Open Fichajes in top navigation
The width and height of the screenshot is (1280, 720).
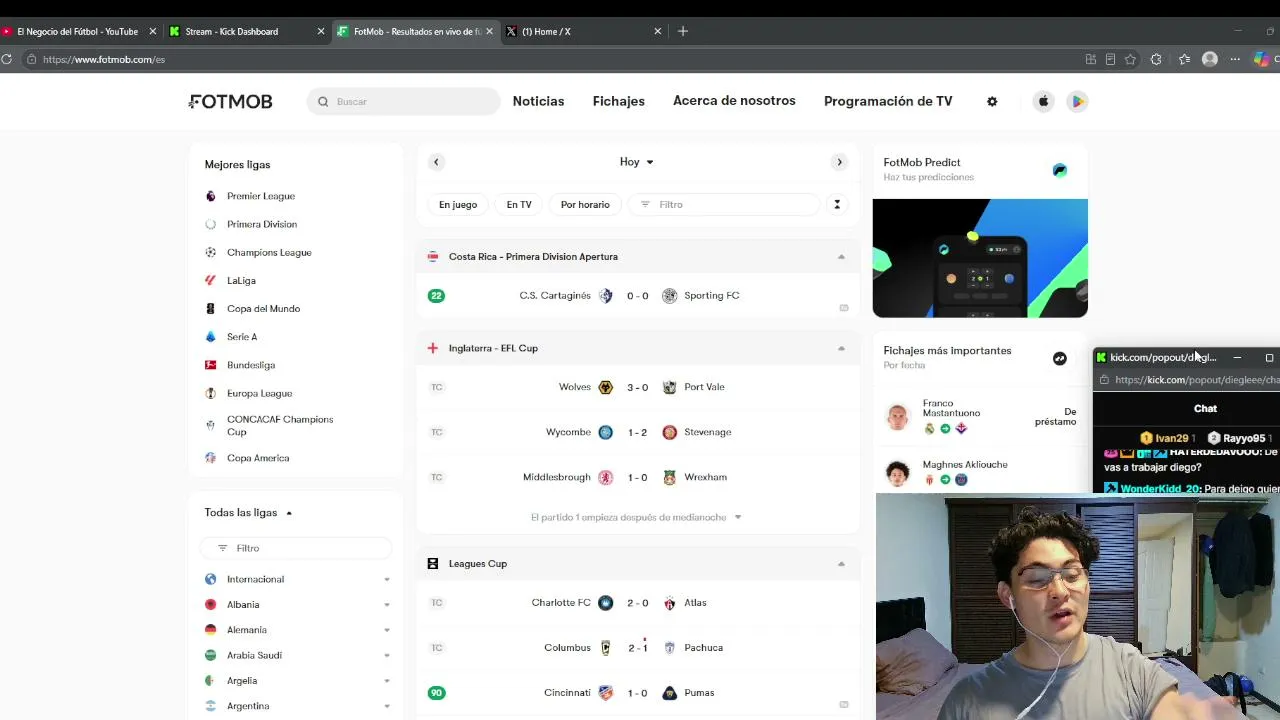618,101
